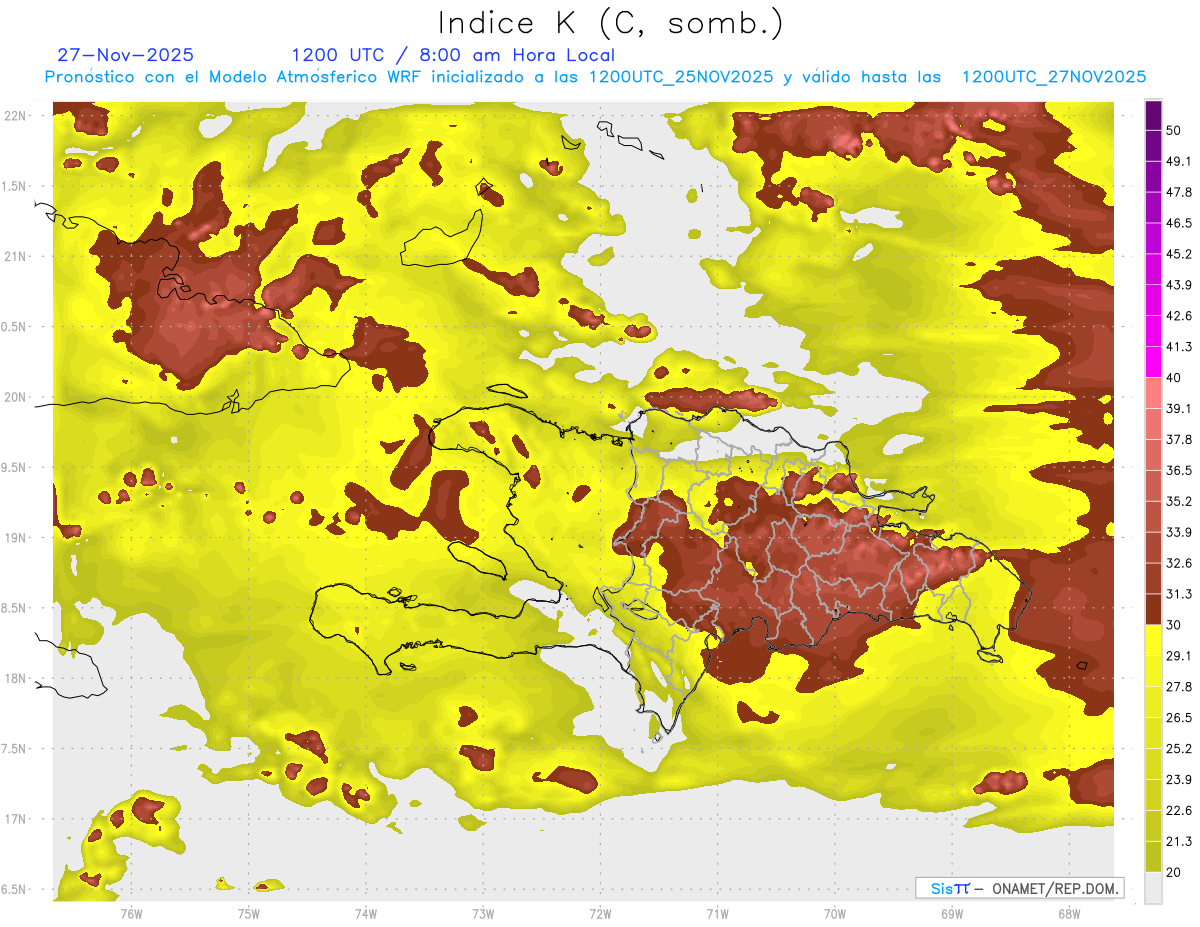Screen dimensions: 1200x927
Task: Click the '30' color scale value
Action: [1175, 625]
